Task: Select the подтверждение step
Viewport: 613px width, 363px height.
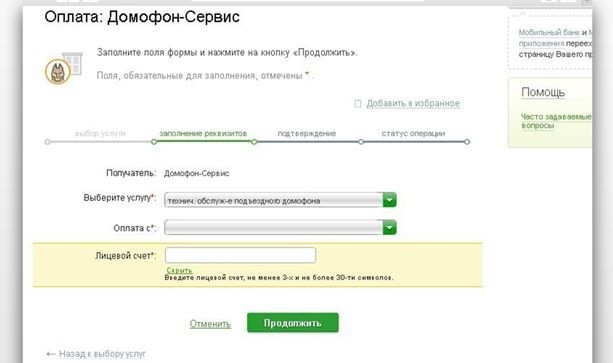Action: tap(307, 134)
